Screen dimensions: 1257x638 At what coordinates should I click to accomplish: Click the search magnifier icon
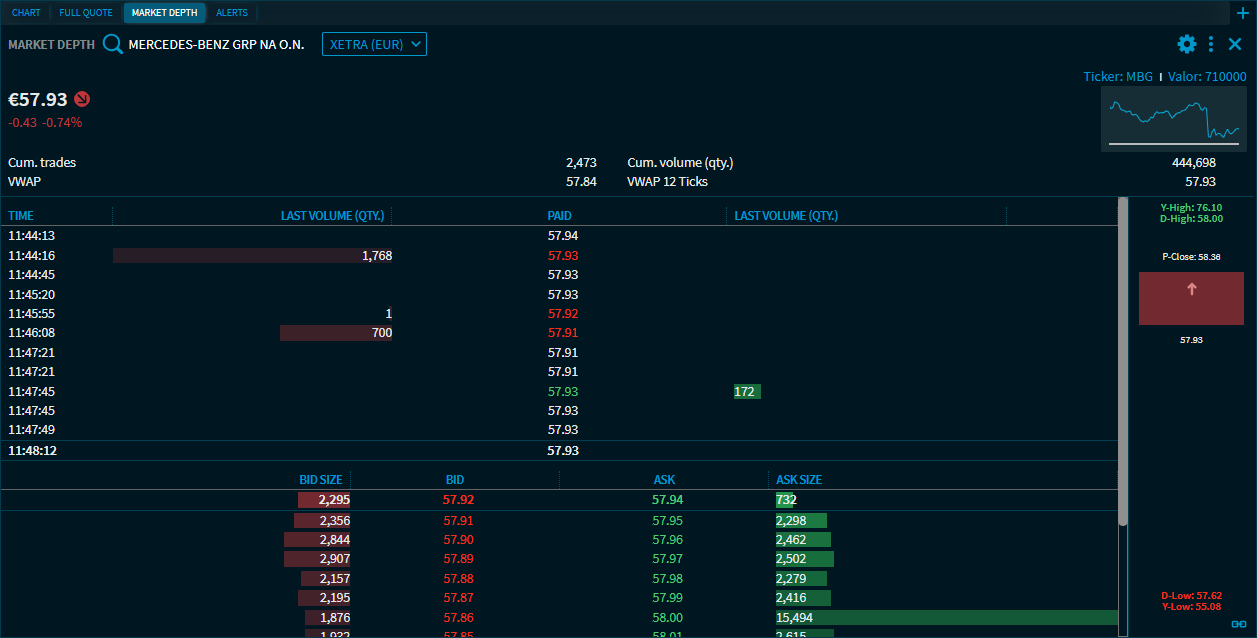click(112, 44)
